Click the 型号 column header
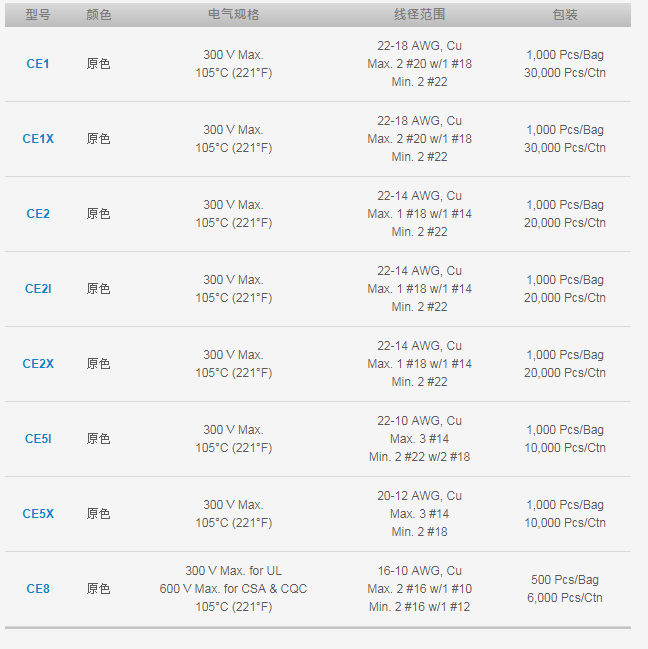The width and height of the screenshot is (648, 649). pyautogui.click(x=38, y=15)
